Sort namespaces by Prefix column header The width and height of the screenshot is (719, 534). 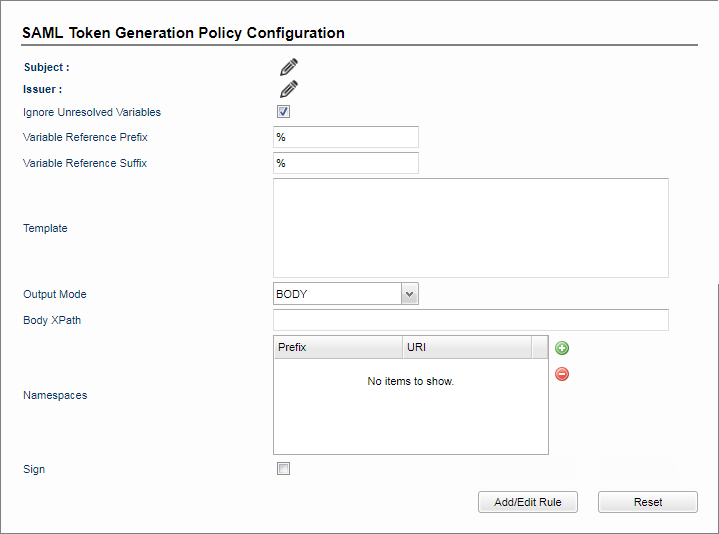coord(338,347)
